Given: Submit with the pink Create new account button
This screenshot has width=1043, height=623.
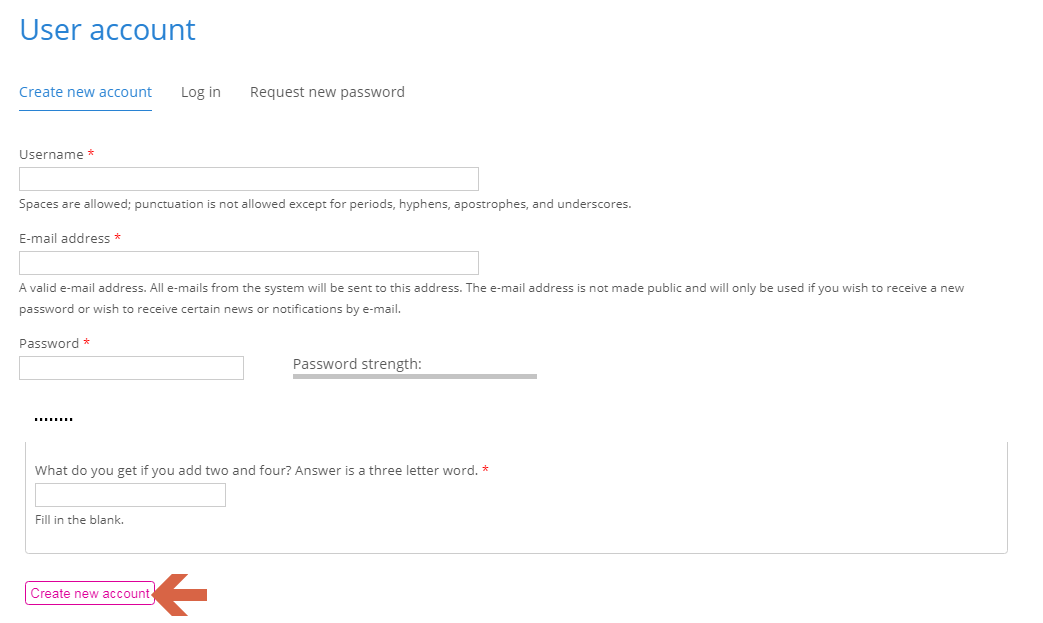Looking at the screenshot, I should 90,593.
